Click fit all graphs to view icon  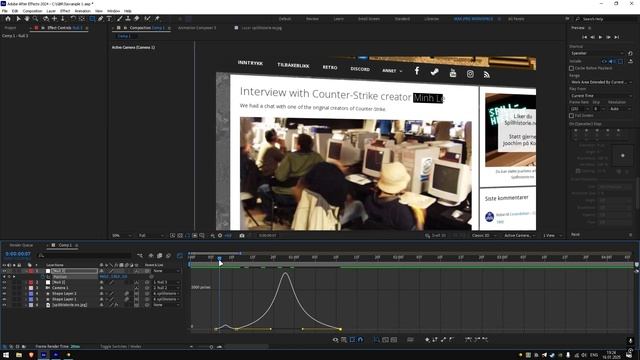tap(394, 340)
